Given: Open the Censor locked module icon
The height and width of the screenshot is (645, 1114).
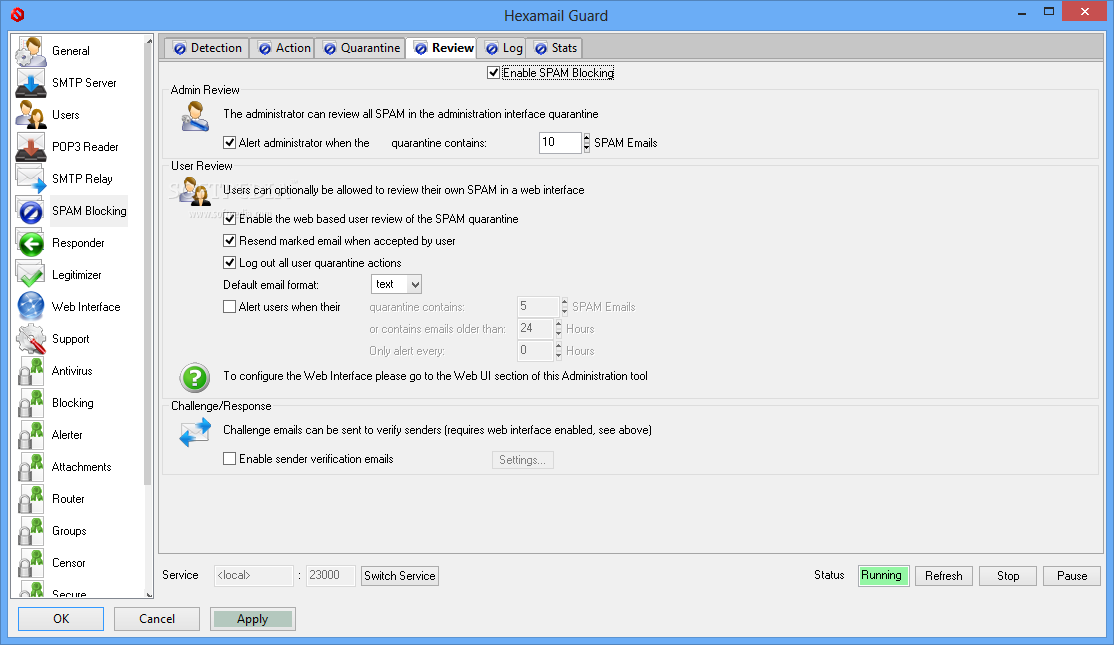Looking at the screenshot, I should [x=31, y=563].
